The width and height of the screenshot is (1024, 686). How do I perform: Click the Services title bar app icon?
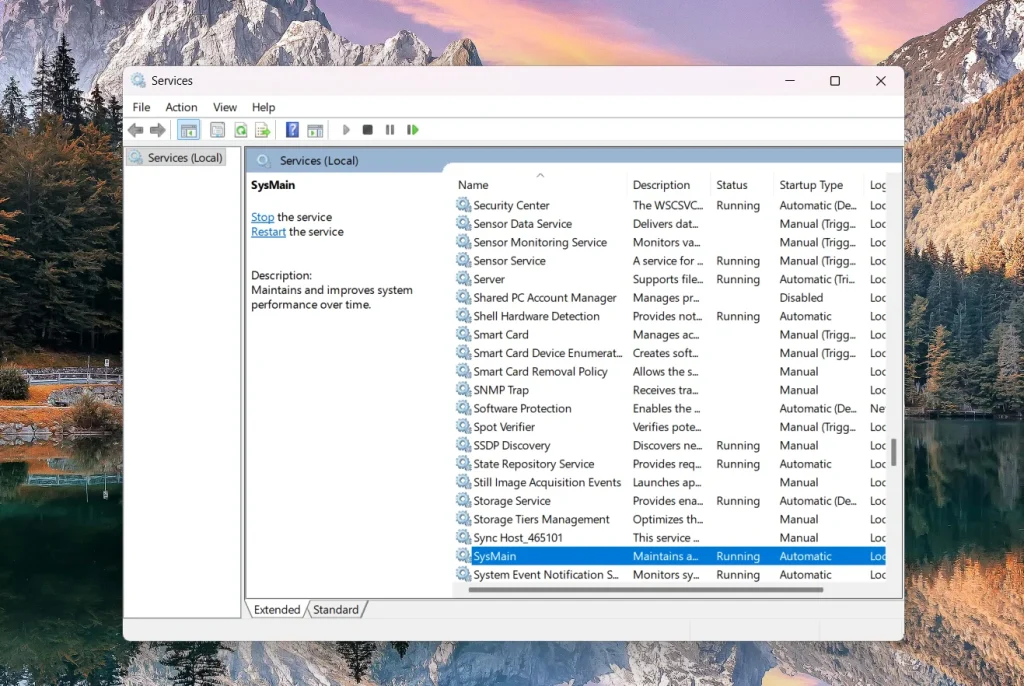point(138,80)
